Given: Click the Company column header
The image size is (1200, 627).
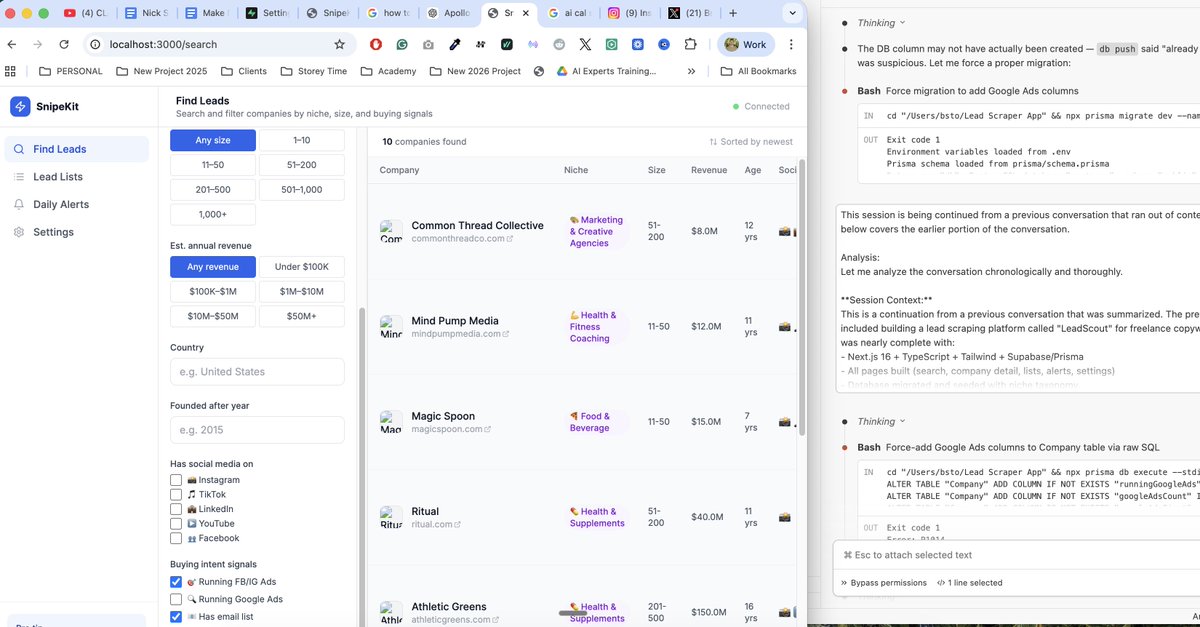Looking at the screenshot, I should (x=399, y=170).
